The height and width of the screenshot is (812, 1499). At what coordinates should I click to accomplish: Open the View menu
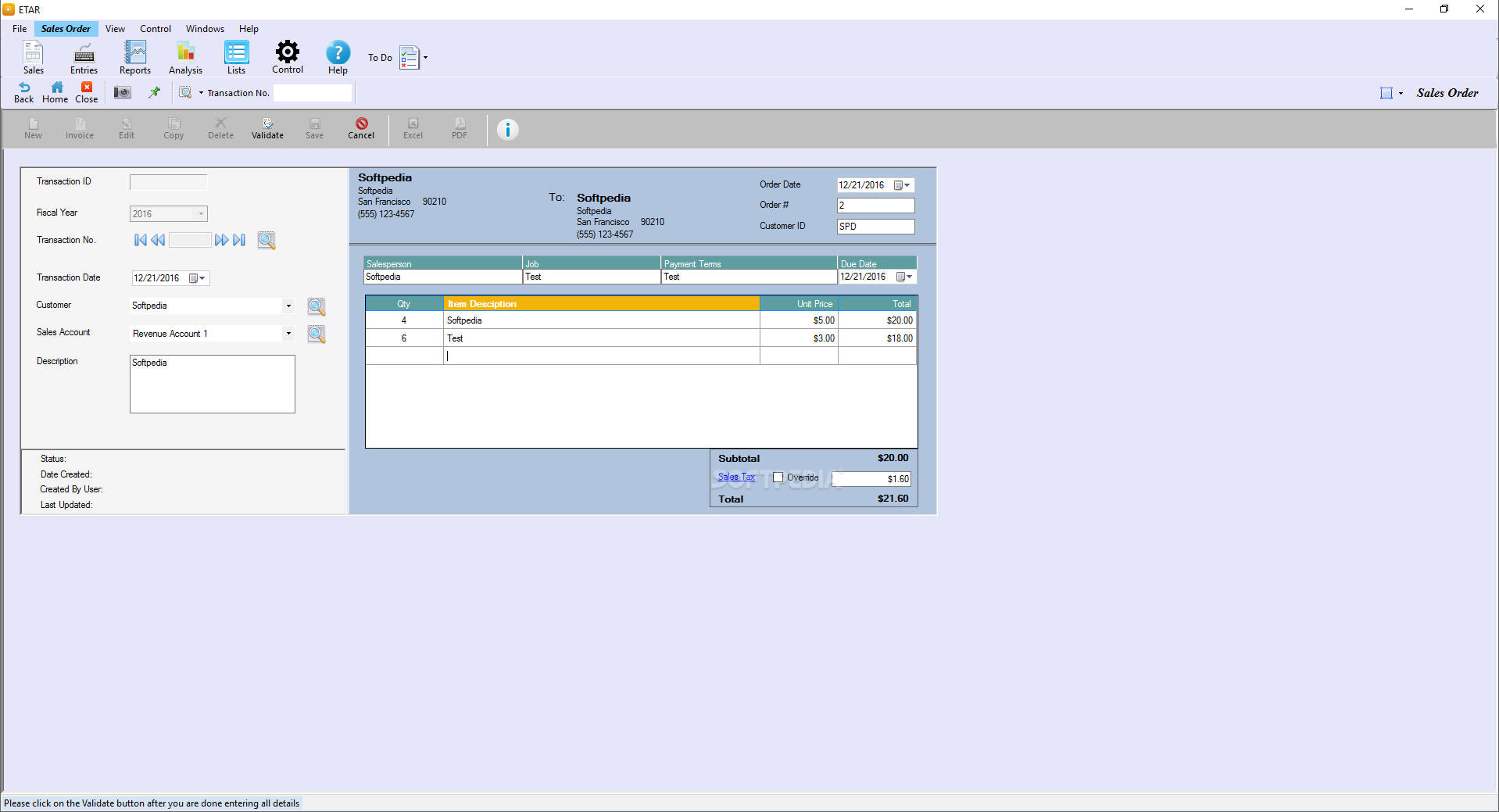[115, 29]
